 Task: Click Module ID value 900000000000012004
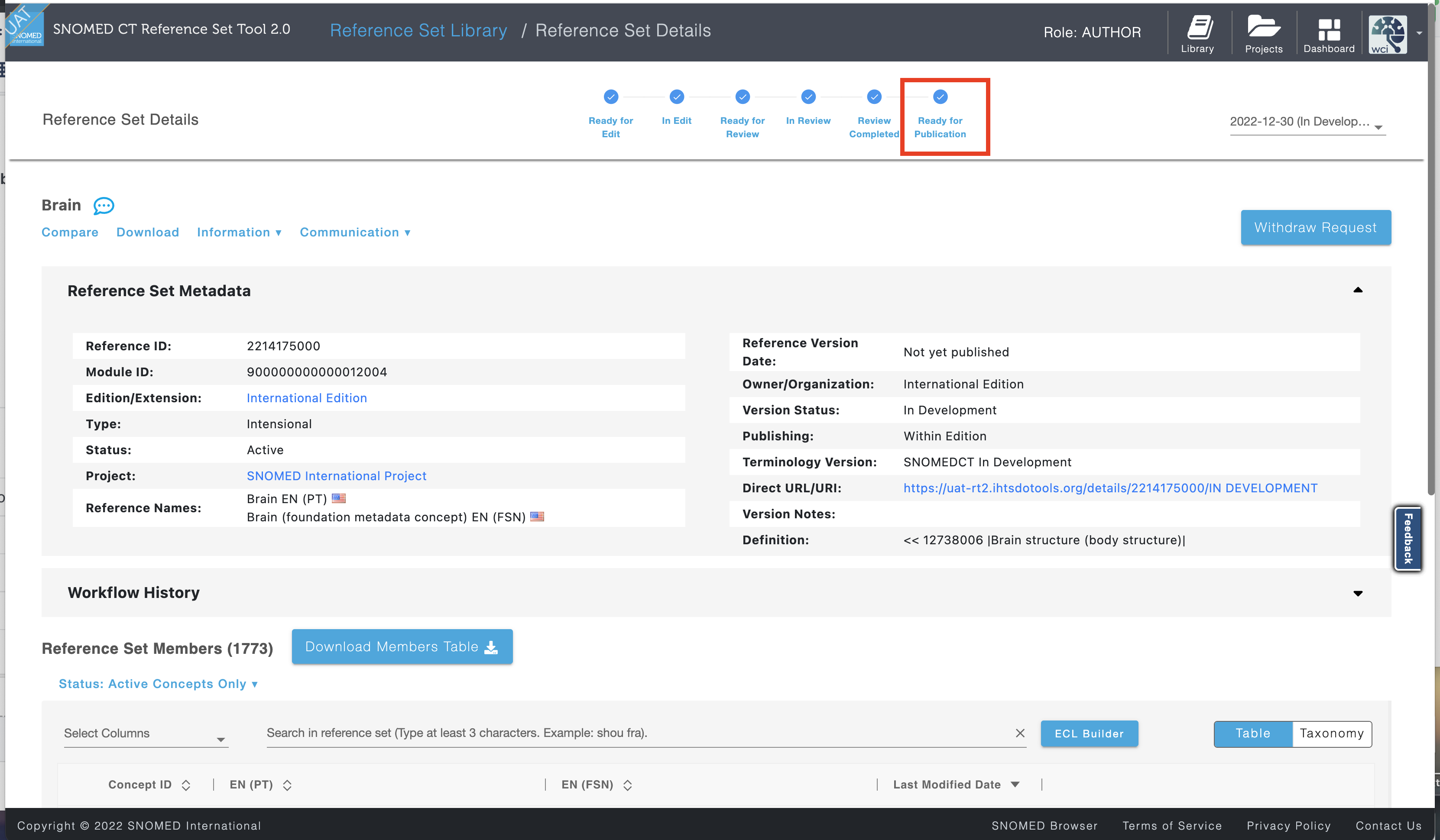tap(317, 372)
